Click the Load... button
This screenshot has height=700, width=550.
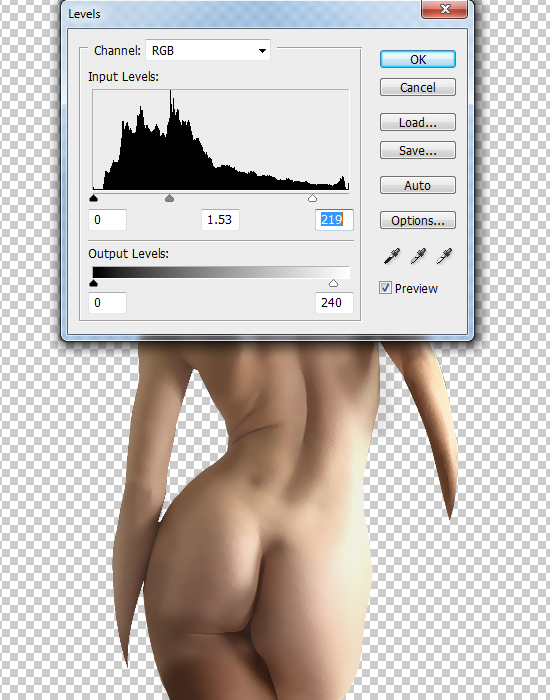click(418, 122)
